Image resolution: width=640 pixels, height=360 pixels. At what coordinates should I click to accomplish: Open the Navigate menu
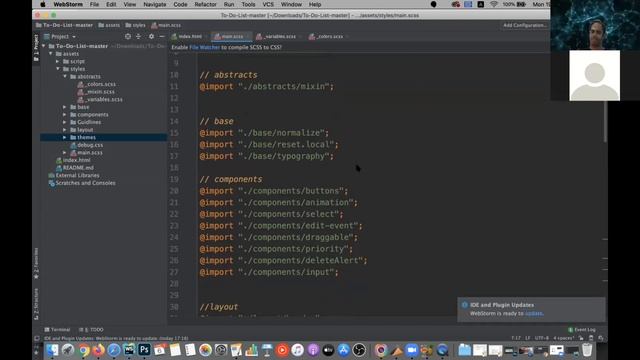pos(155,4)
